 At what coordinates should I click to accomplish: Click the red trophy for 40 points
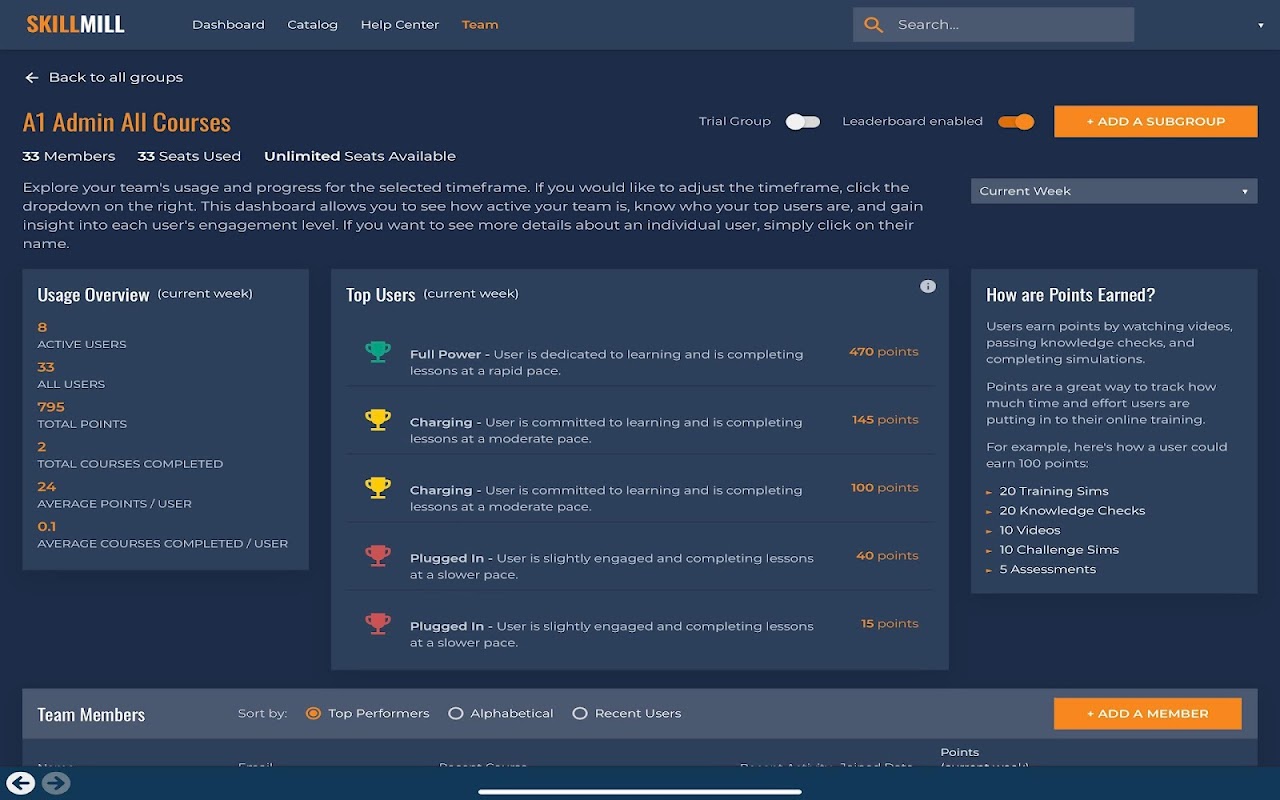point(378,555)
